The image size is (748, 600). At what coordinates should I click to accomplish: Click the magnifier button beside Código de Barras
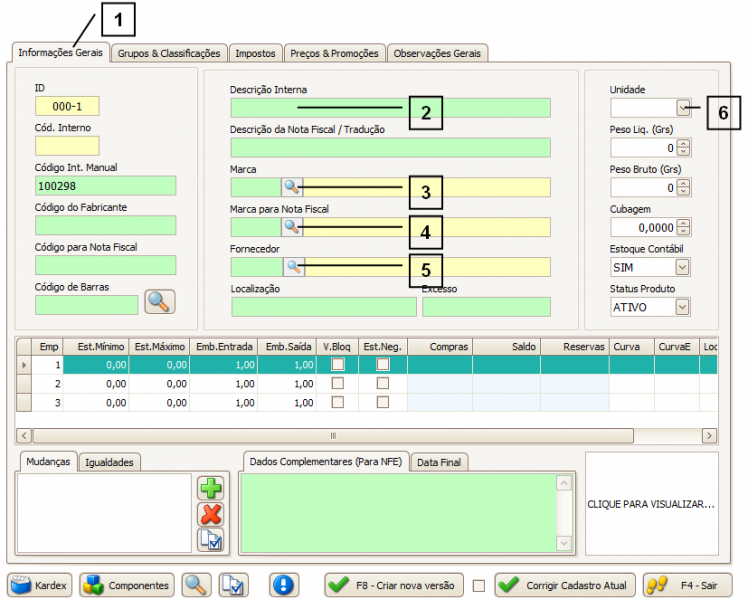pos(160,301)
